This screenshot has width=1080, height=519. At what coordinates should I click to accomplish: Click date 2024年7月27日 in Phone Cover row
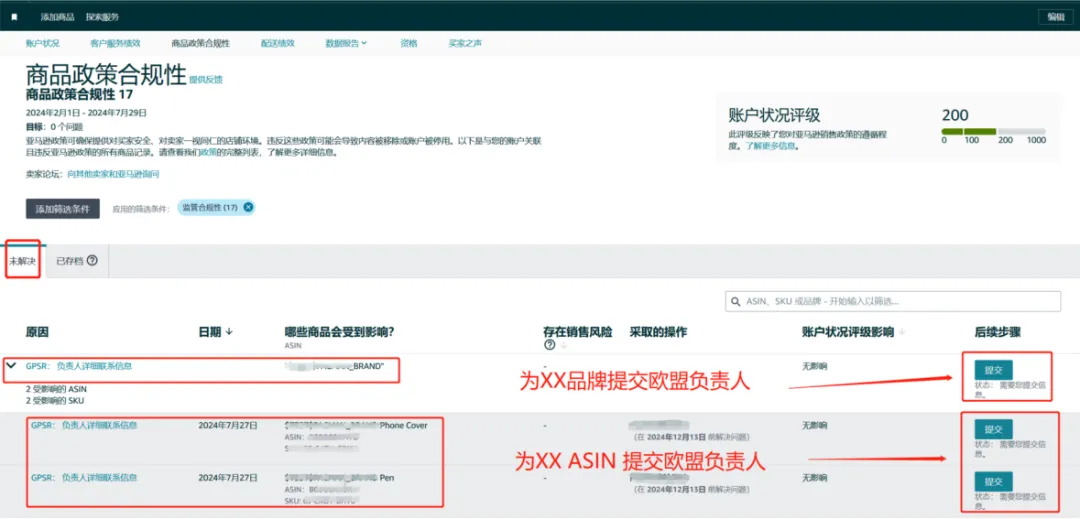228,425
